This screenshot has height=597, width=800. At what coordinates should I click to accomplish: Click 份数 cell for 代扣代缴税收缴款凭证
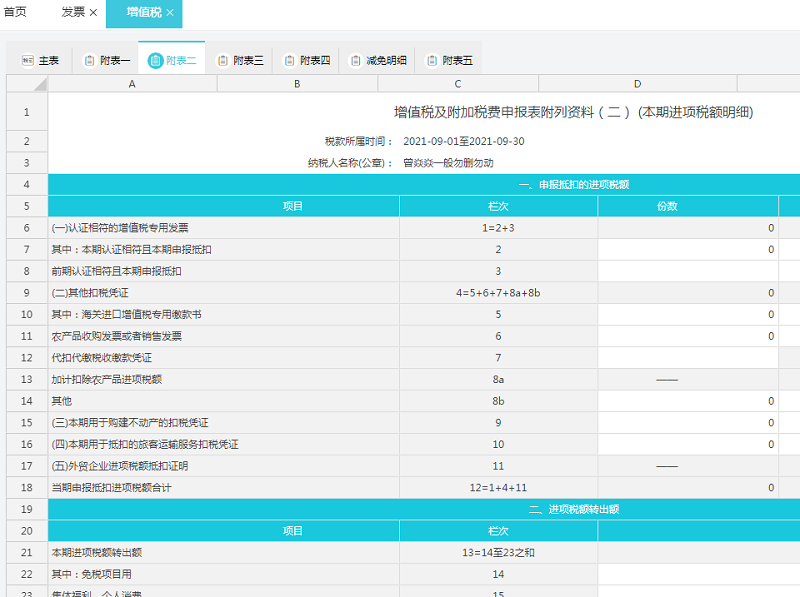click(688, 358)
